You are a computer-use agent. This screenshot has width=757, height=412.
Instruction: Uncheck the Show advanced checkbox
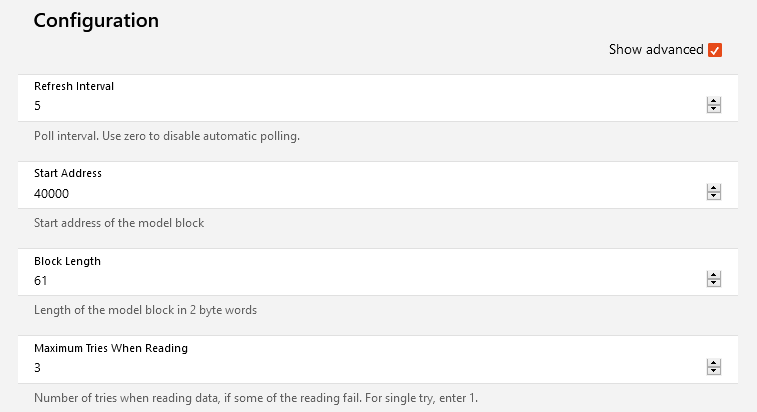pos(715,50)
